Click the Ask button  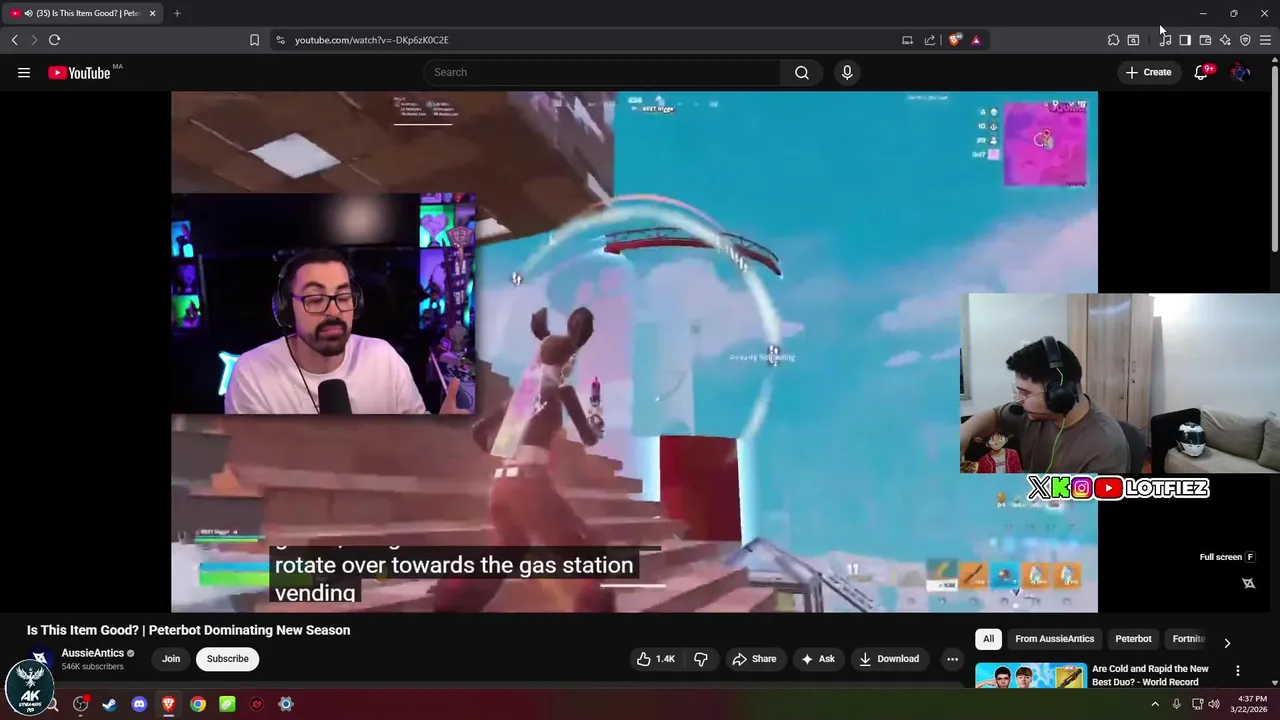point(818,659)
